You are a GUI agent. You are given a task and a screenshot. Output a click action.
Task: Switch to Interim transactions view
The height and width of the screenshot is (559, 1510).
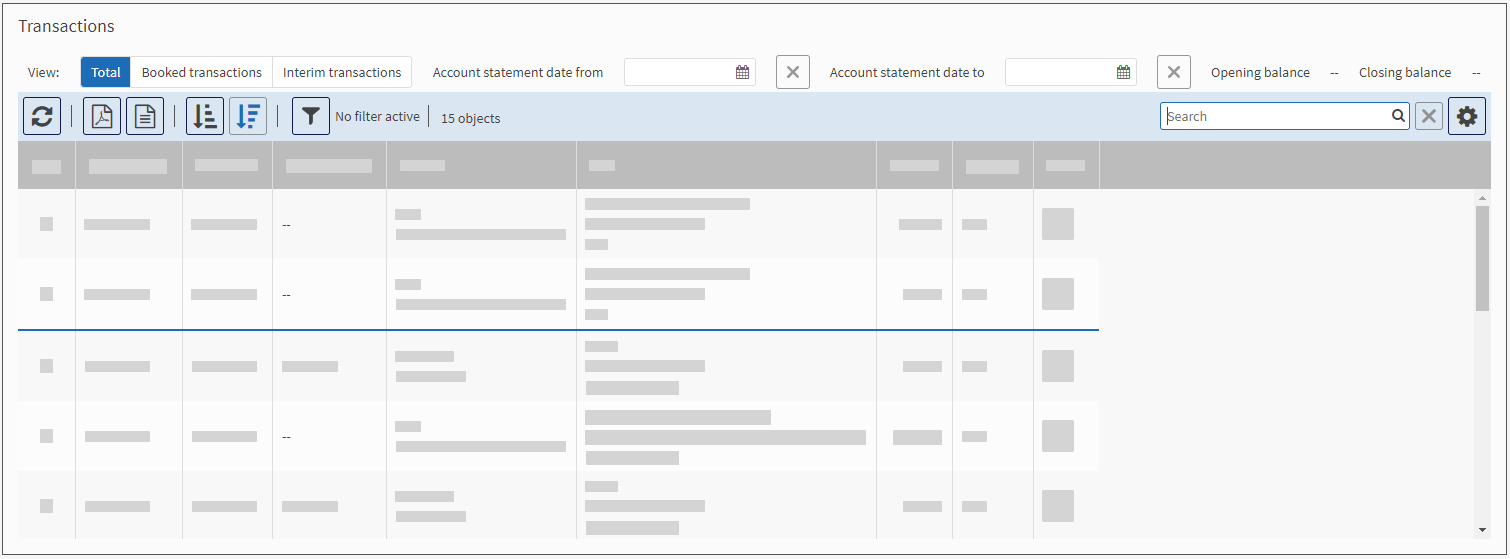pos(342,72)
